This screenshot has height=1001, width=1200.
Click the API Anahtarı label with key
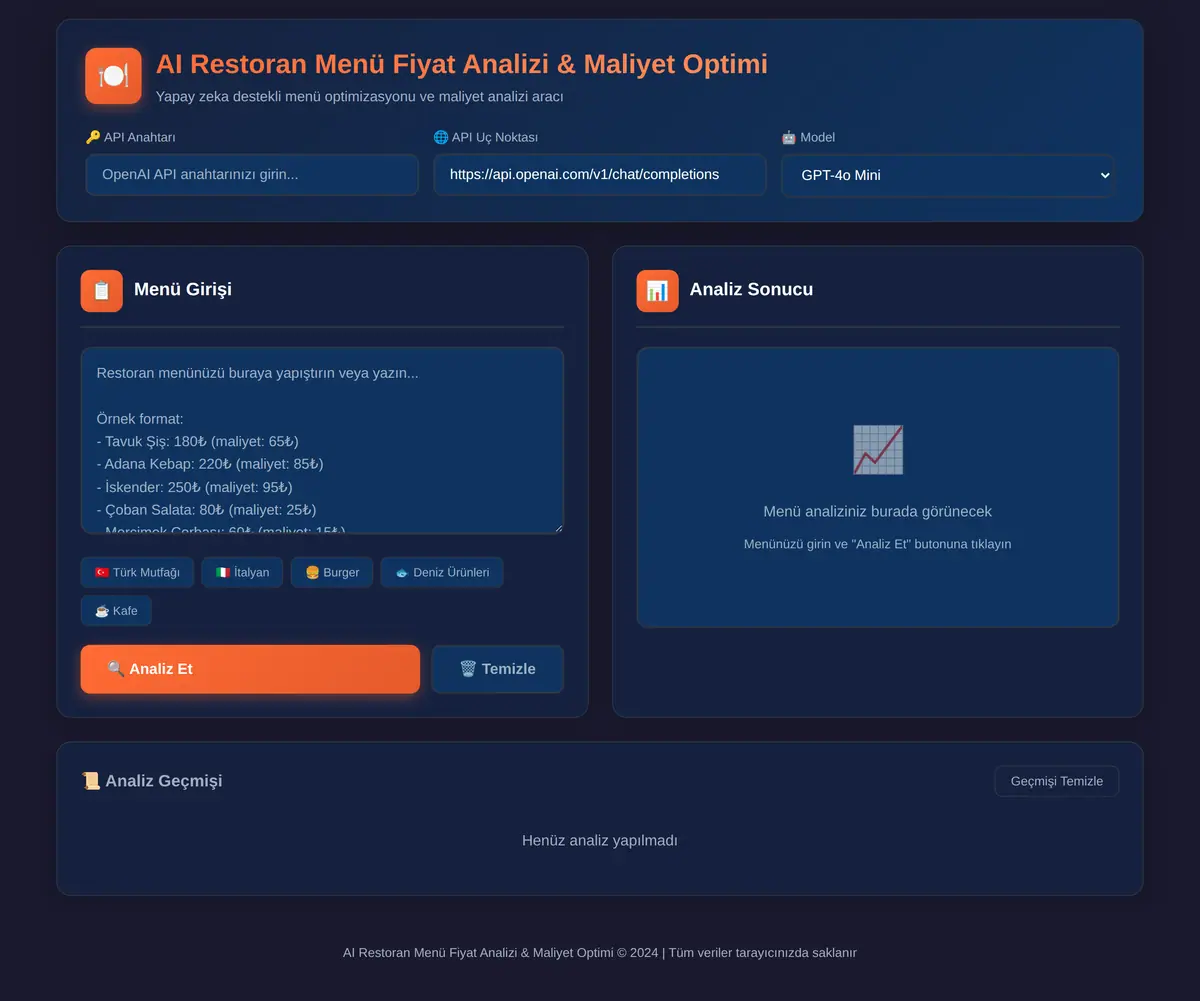[x=131, y=137]
